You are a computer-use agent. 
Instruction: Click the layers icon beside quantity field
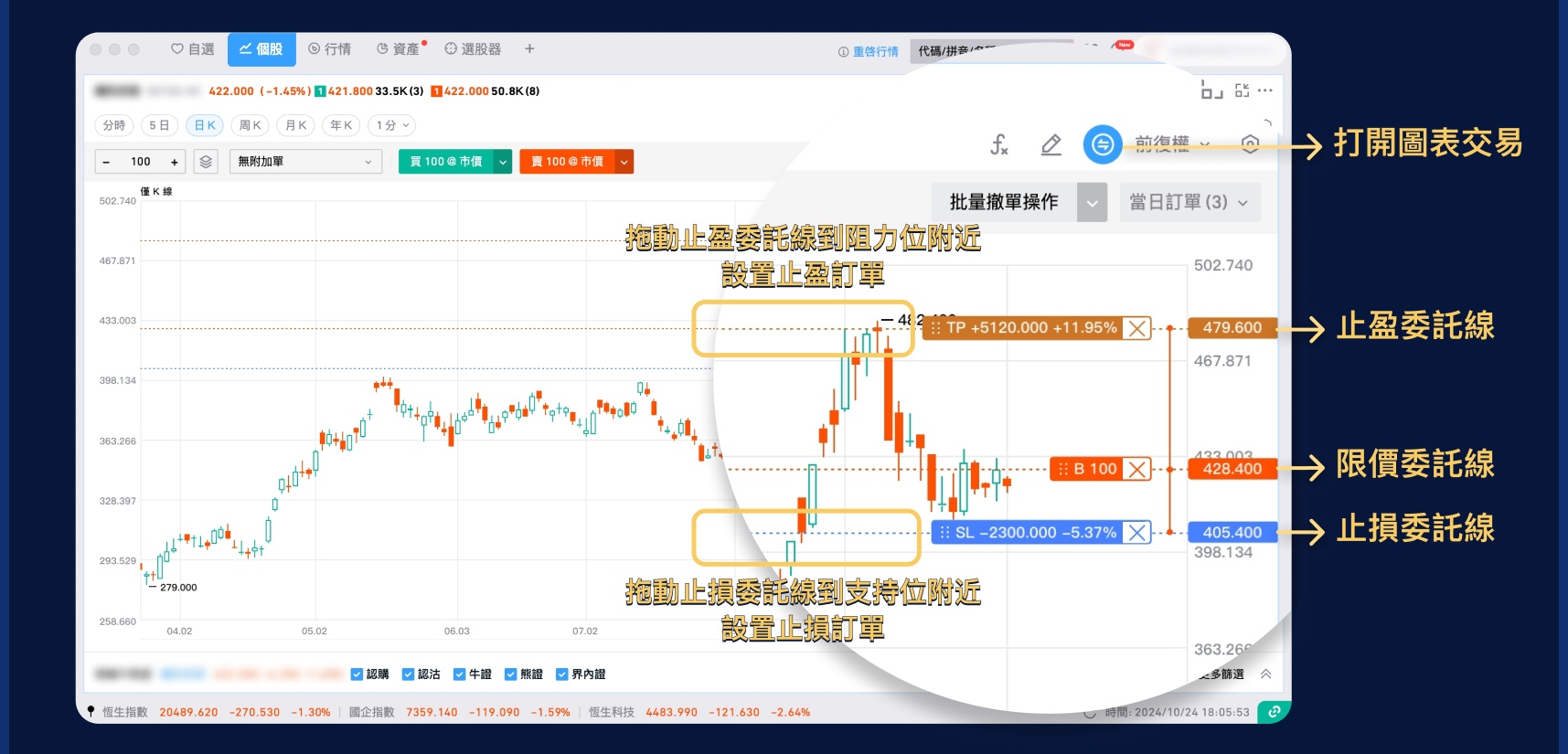pyautogui.click(x=206, y=162)
